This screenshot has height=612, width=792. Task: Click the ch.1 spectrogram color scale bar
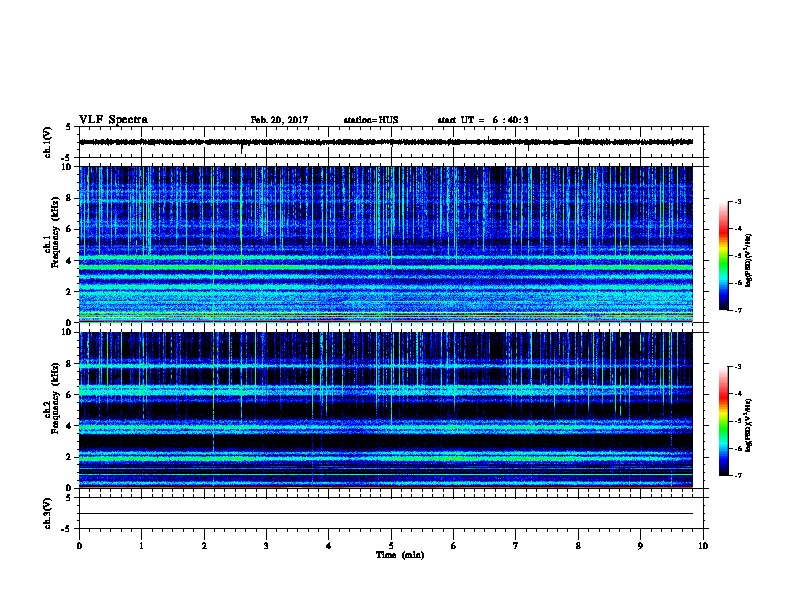(723, 256)
